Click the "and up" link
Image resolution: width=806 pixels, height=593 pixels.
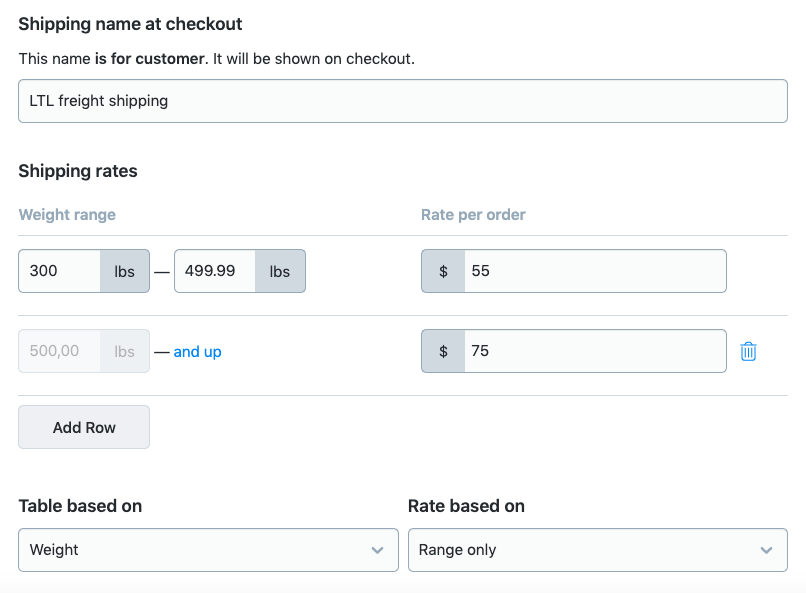[x=197, y=352]
